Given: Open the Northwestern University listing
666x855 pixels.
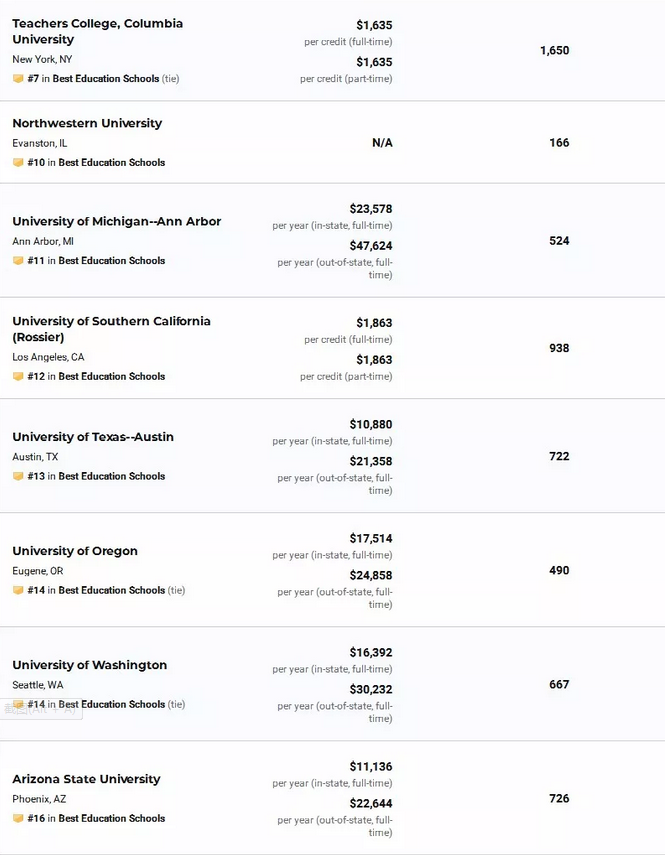Looking at the screenshot, I should click(x=87, y=123).
